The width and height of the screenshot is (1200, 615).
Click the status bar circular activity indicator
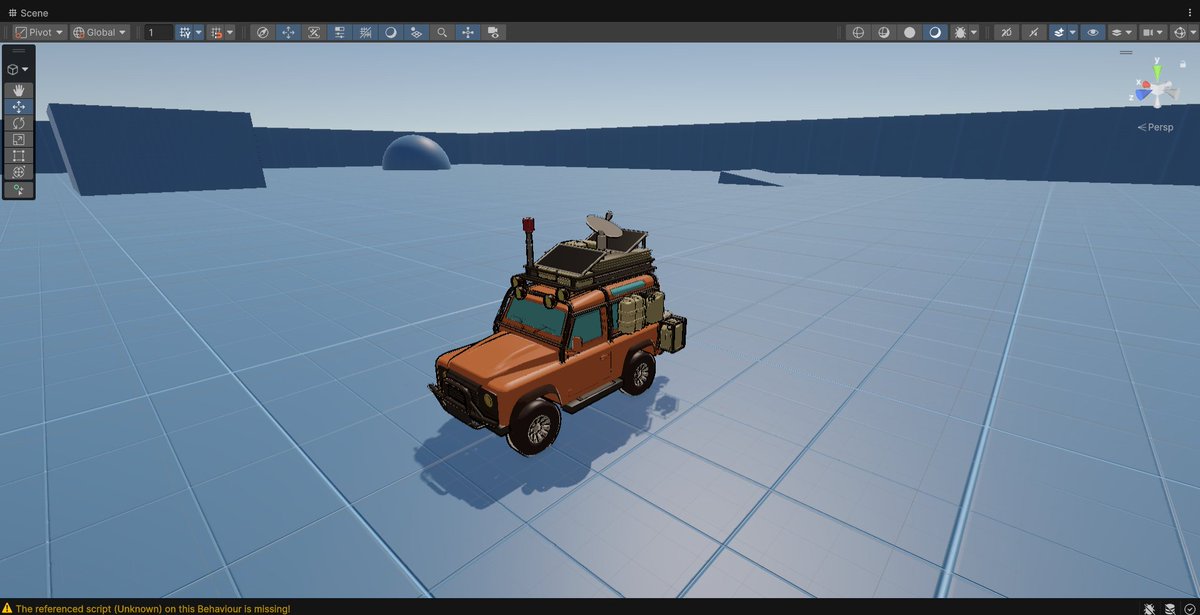(x=1188, y=607)
